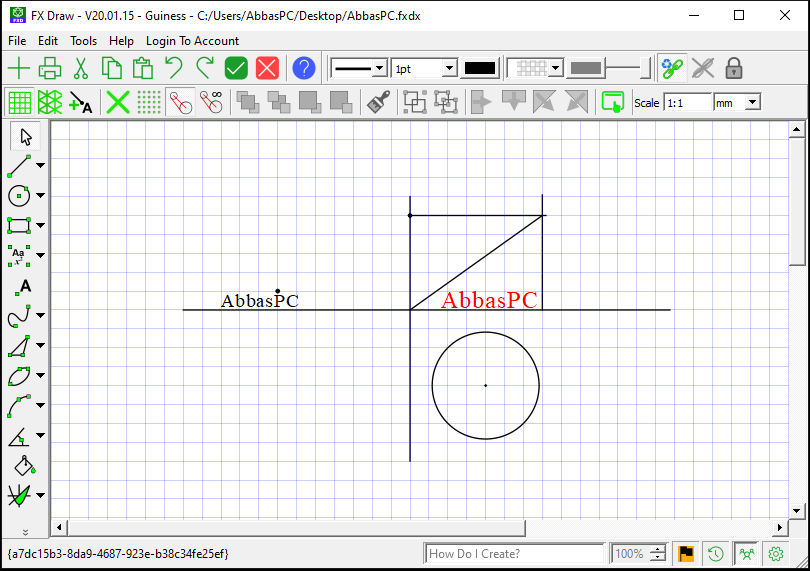This screenshot has width=810, height=571.
Task: Open the Edit menu
Action: (48, 41)
